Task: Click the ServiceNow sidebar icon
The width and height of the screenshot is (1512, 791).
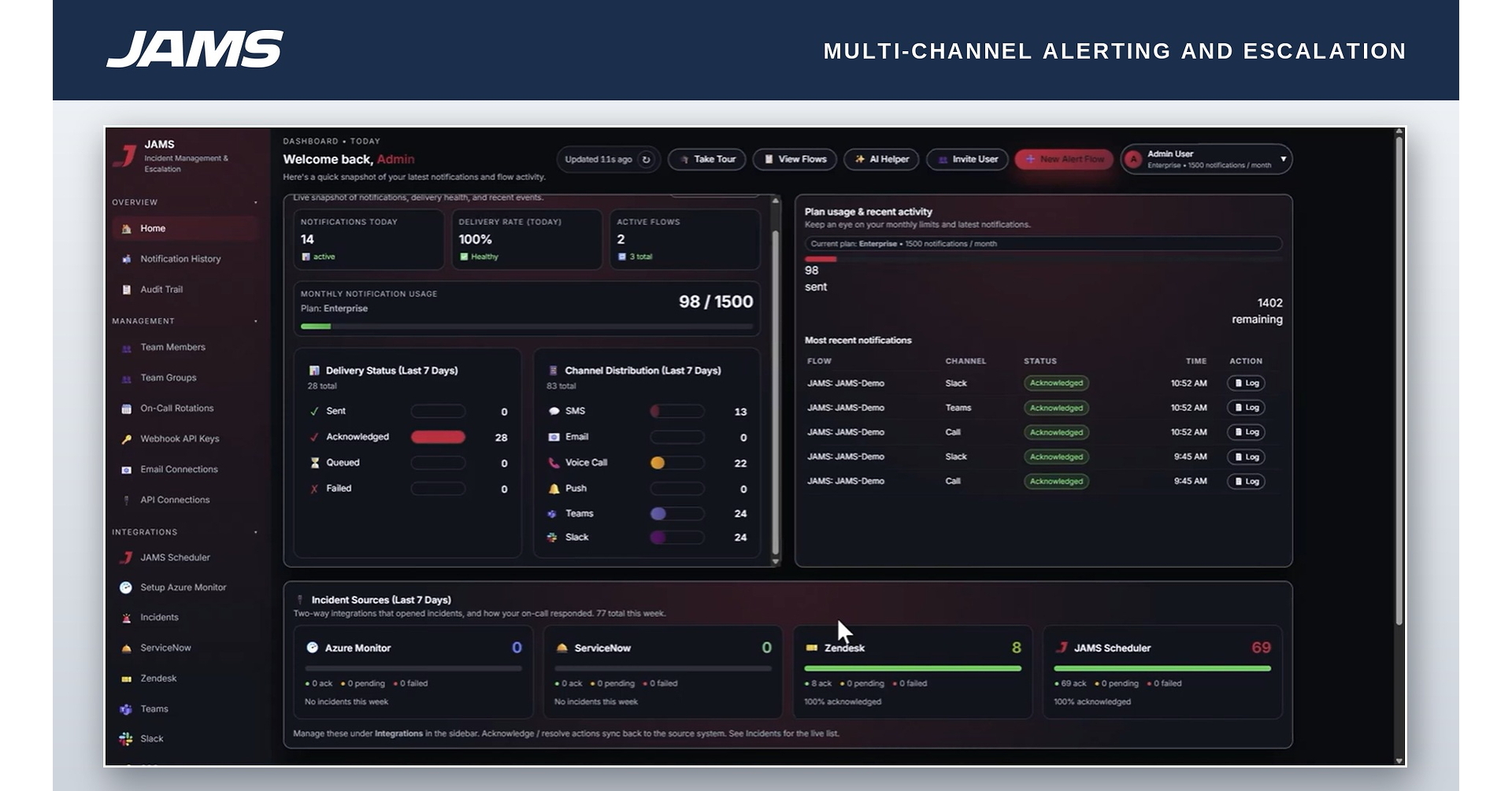Action: [126, 649]
